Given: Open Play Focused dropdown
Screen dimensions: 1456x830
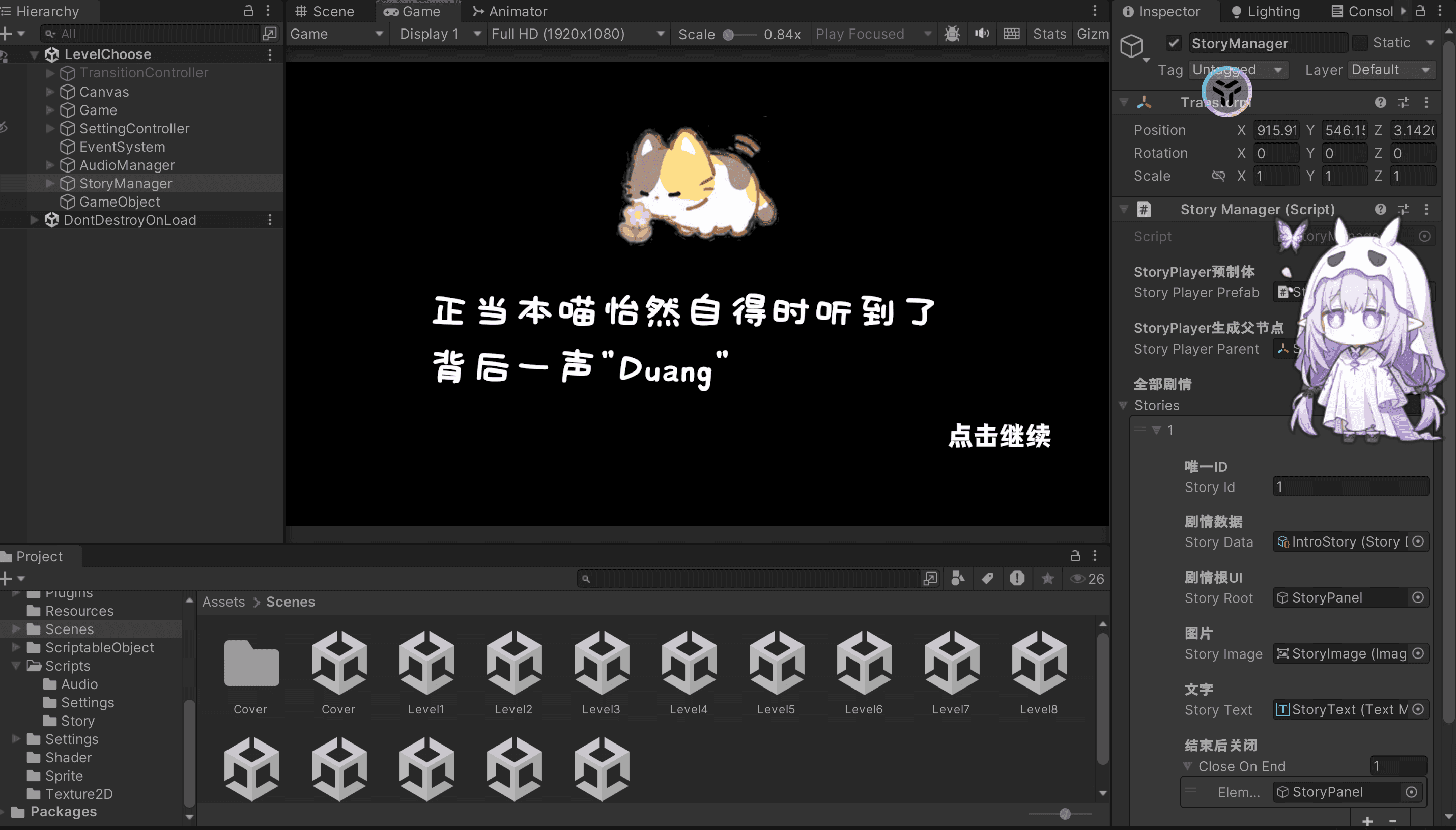Looking at the screenshot, I should 873,34.
